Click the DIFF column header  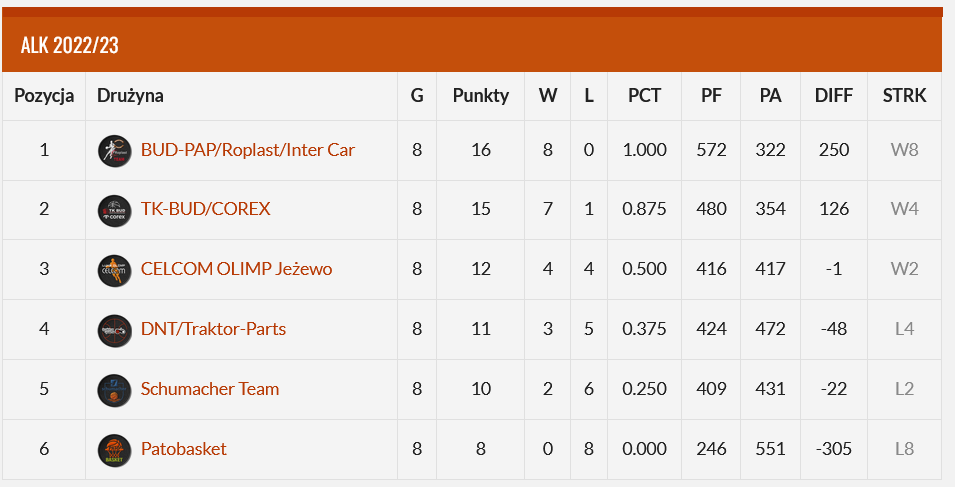(833, 96)
